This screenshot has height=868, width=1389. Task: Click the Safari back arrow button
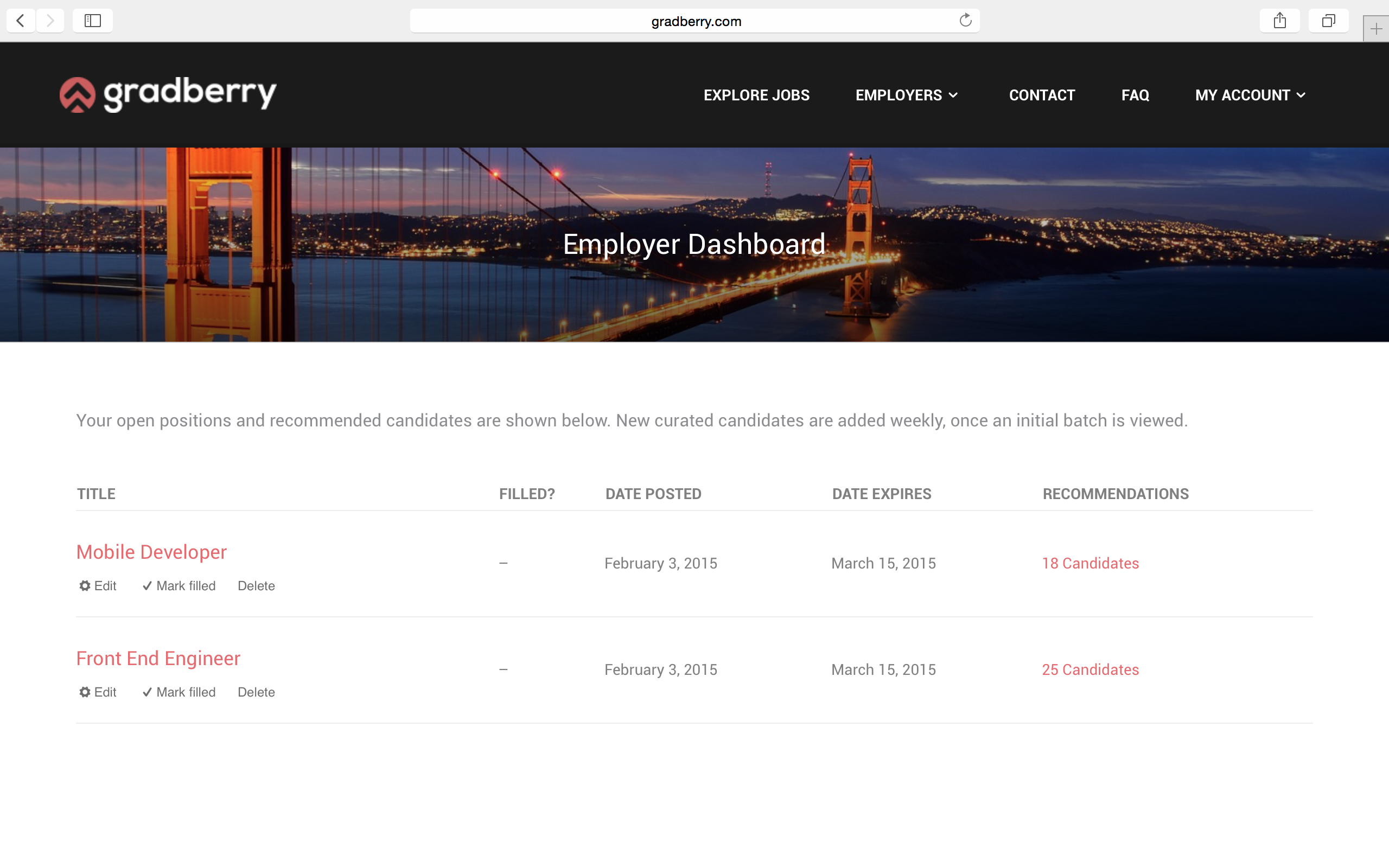click(x=21, y=21)
